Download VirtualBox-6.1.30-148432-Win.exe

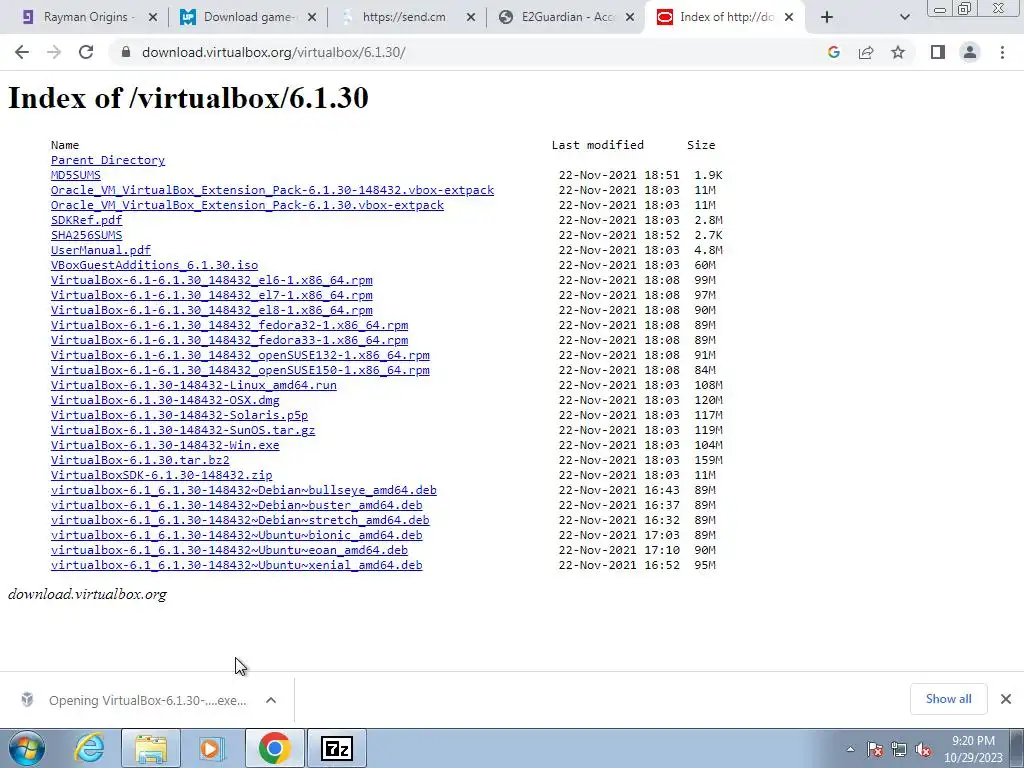click(x=165, y=445)
